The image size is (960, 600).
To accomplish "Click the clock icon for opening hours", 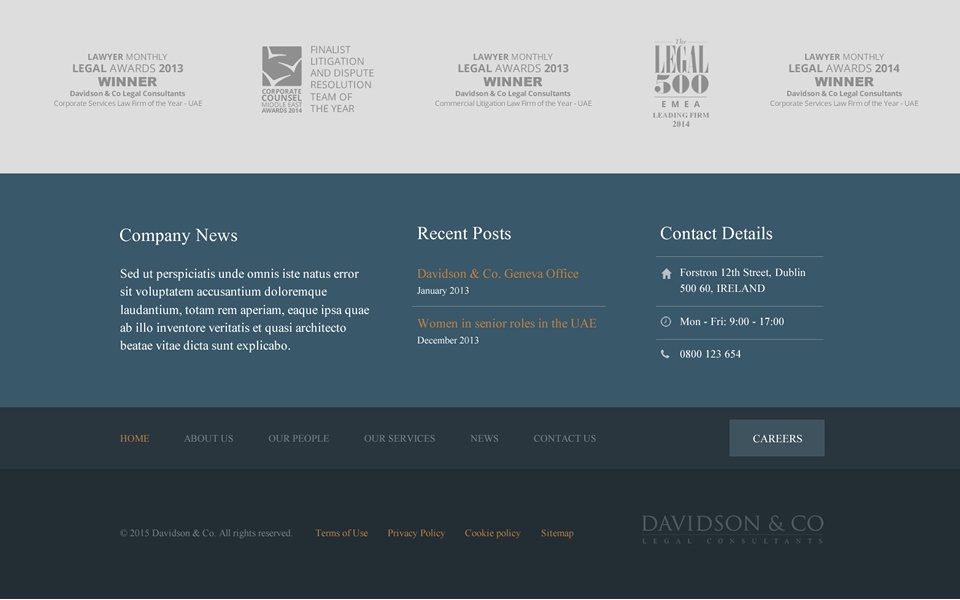I will coord(666,322).
